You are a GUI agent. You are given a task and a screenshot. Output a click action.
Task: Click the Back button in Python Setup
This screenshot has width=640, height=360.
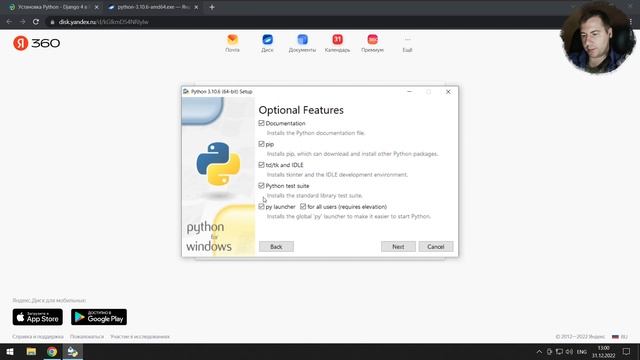pyautogui.click(x=276, y=247)
